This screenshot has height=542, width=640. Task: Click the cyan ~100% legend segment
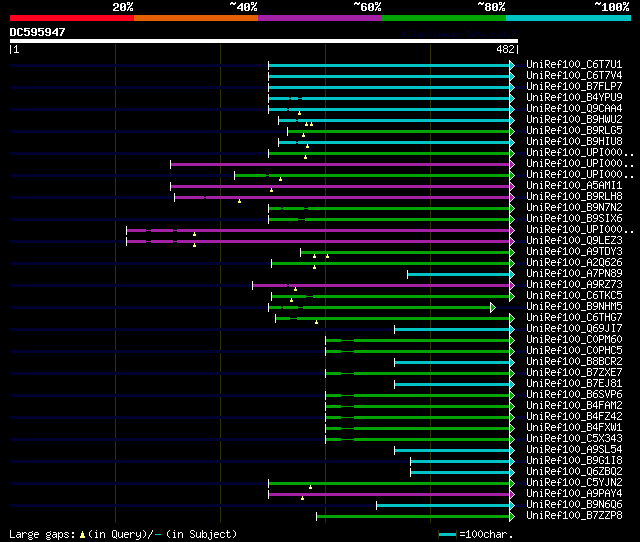pyautogui.click(x=568, y=18)
